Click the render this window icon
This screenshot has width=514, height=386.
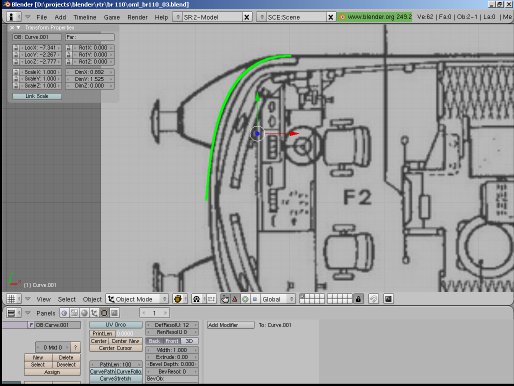[x=388, y=299]
